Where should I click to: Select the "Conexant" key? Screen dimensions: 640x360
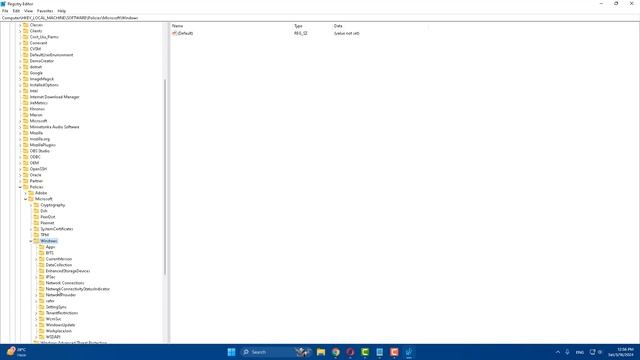pos(38,43)
